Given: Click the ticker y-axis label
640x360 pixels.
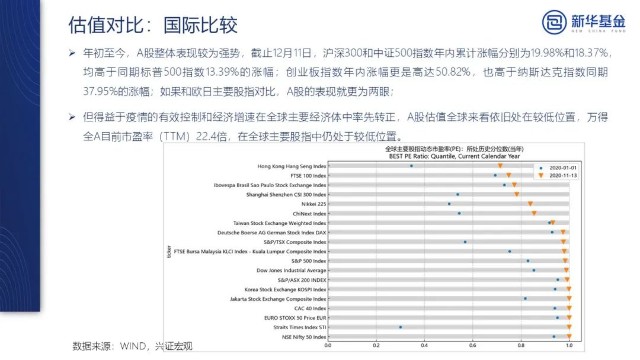Looking at the screenshot, I should click(169, 251).
